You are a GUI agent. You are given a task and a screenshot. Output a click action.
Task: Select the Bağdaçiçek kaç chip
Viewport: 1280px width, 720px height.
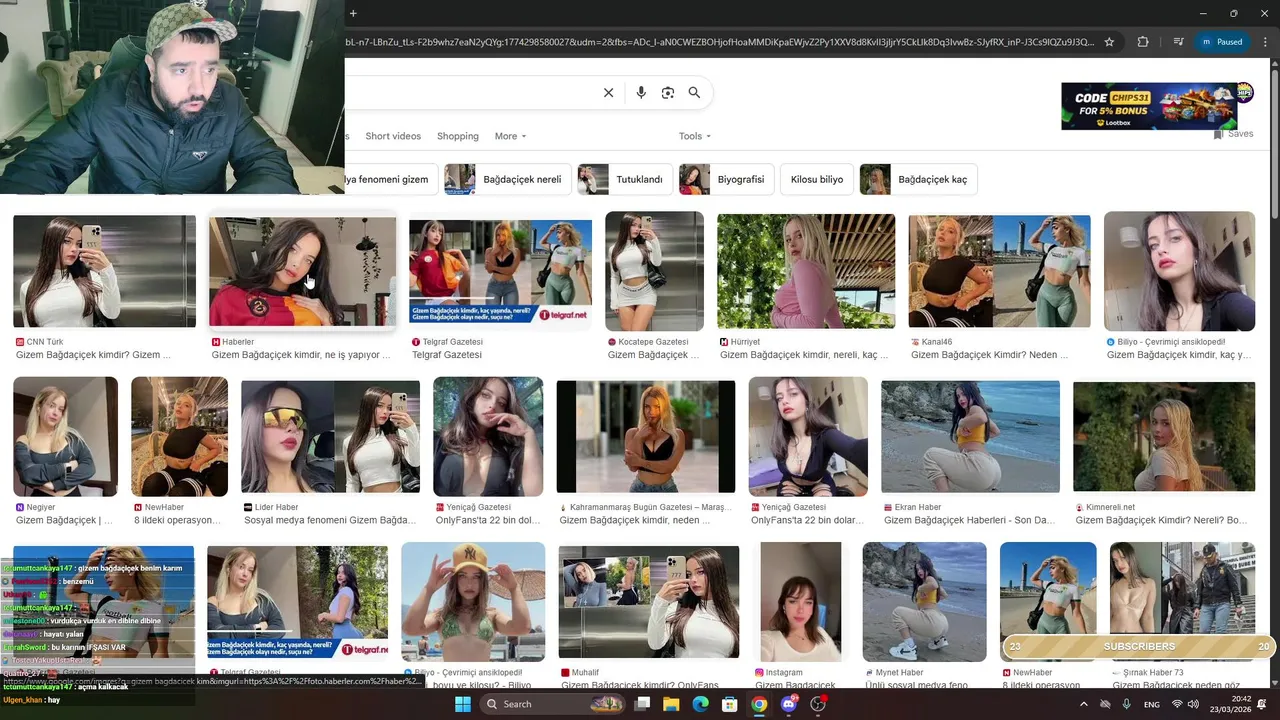coord(918,180)
